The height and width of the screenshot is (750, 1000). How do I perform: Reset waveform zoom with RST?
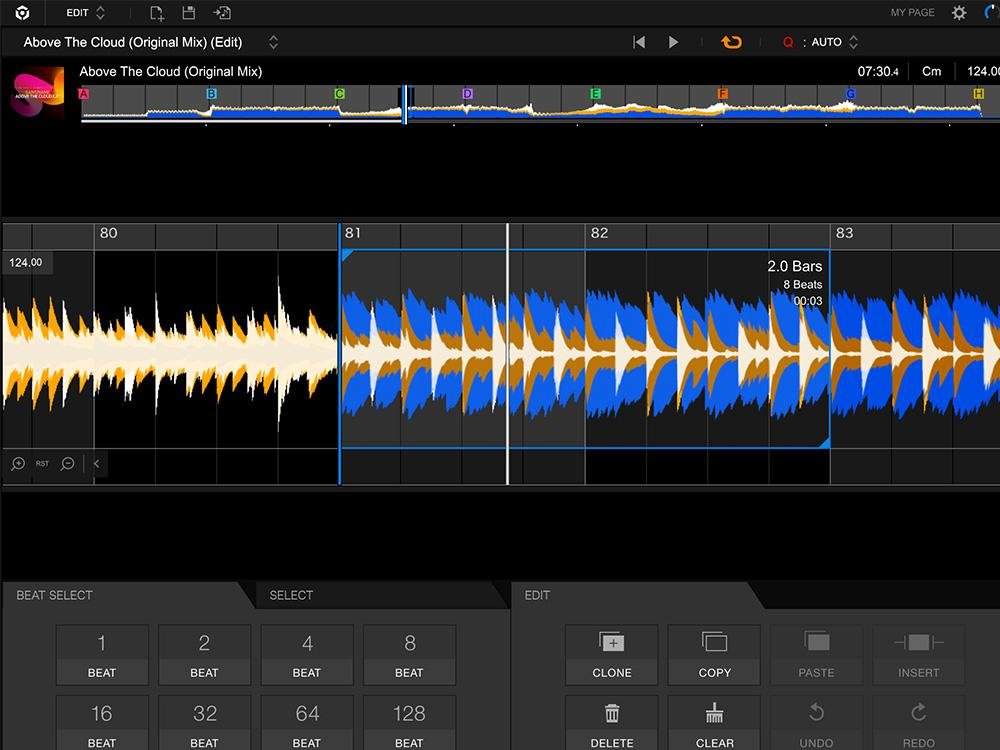coord(43,464)
